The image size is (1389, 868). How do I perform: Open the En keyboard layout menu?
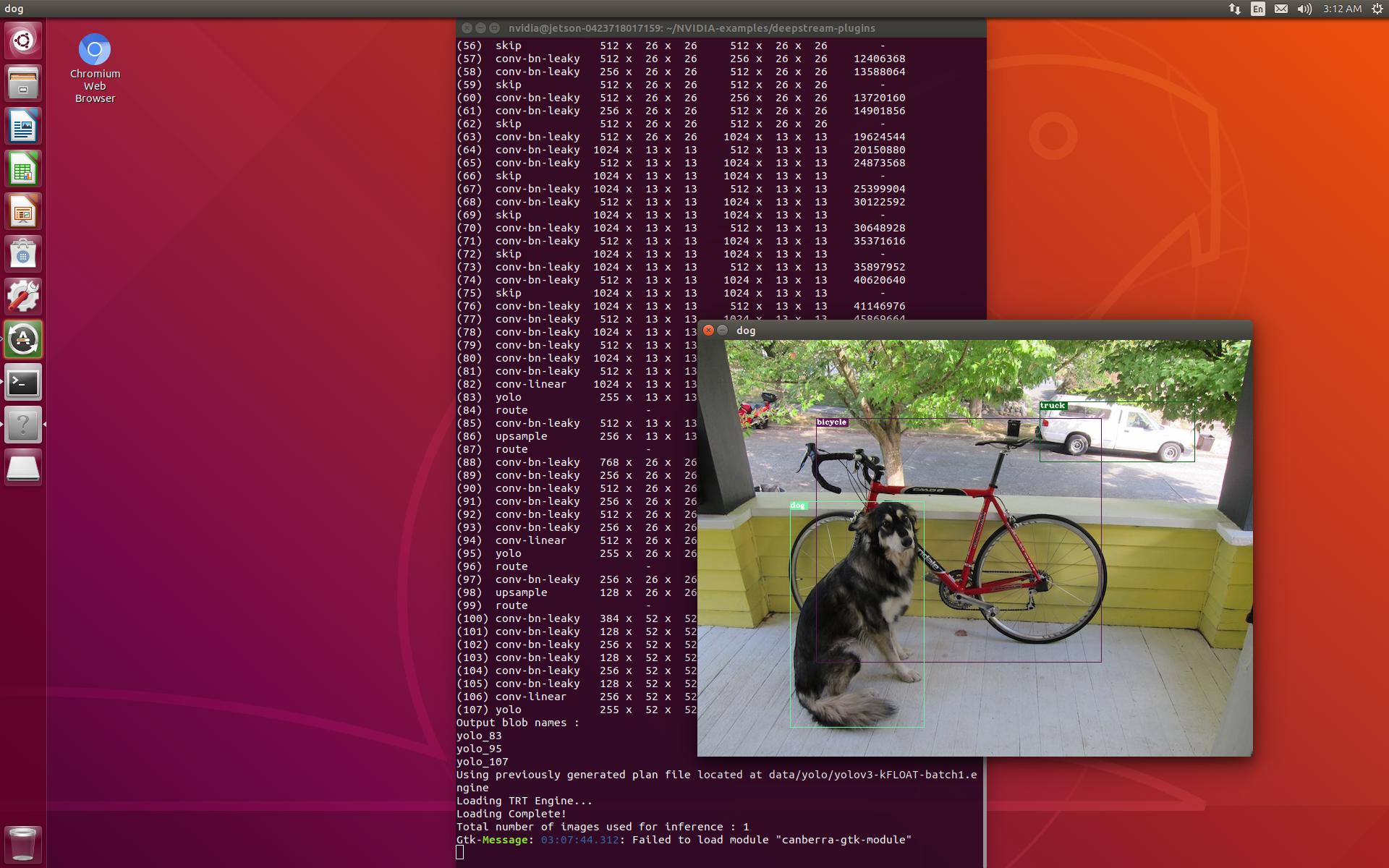[x=1258, y=9]
